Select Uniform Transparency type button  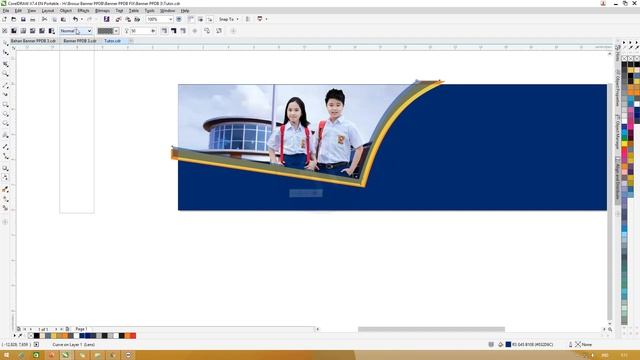(x=14, y=31)
